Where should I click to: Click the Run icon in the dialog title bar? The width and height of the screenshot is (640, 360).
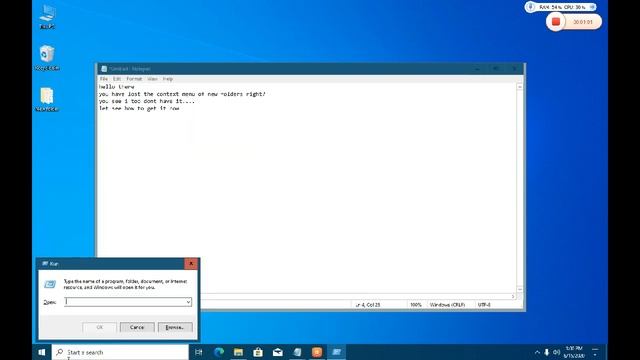click(44, 264)
